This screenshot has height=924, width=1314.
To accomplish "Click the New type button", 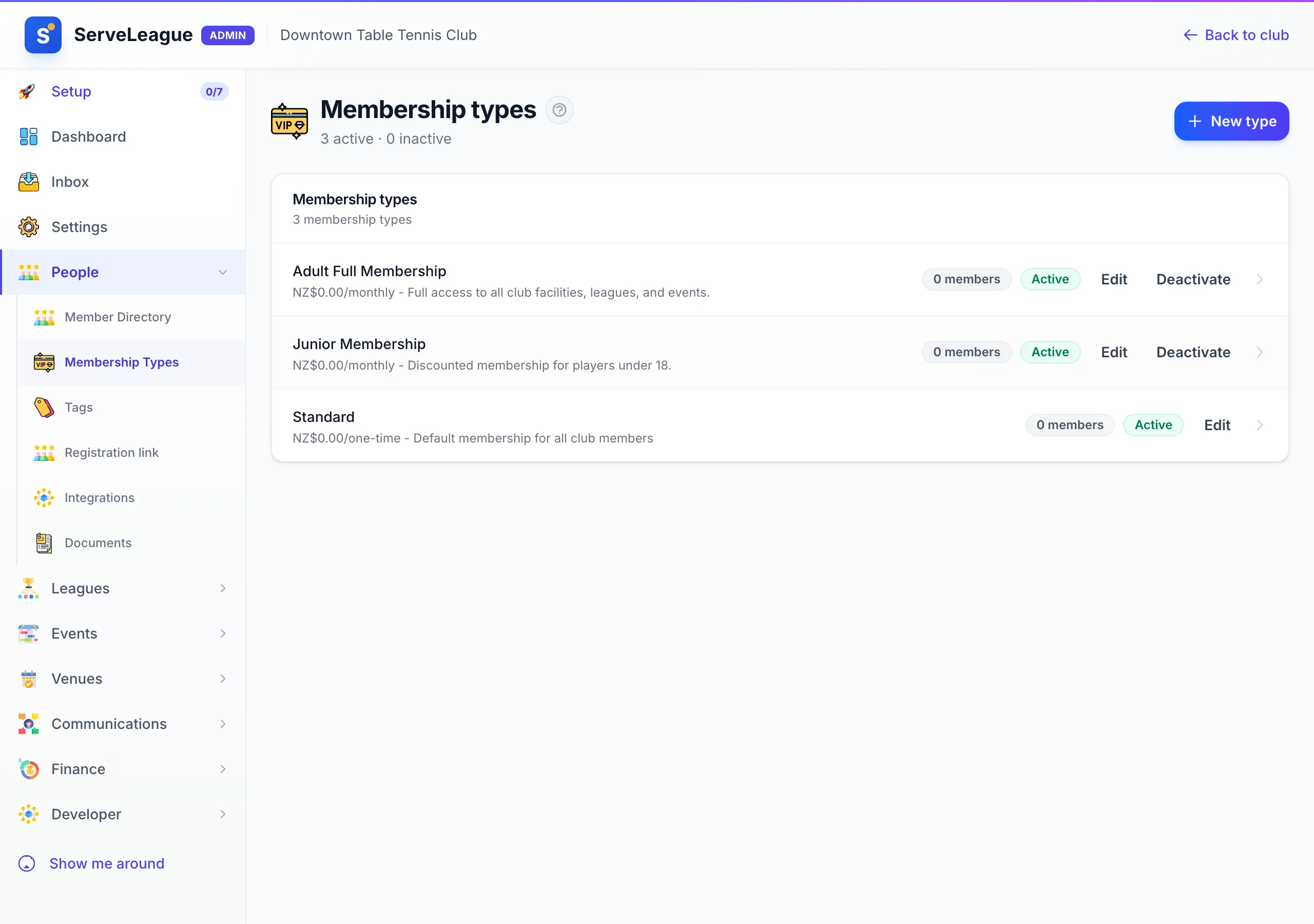I will pos(1231,121).
